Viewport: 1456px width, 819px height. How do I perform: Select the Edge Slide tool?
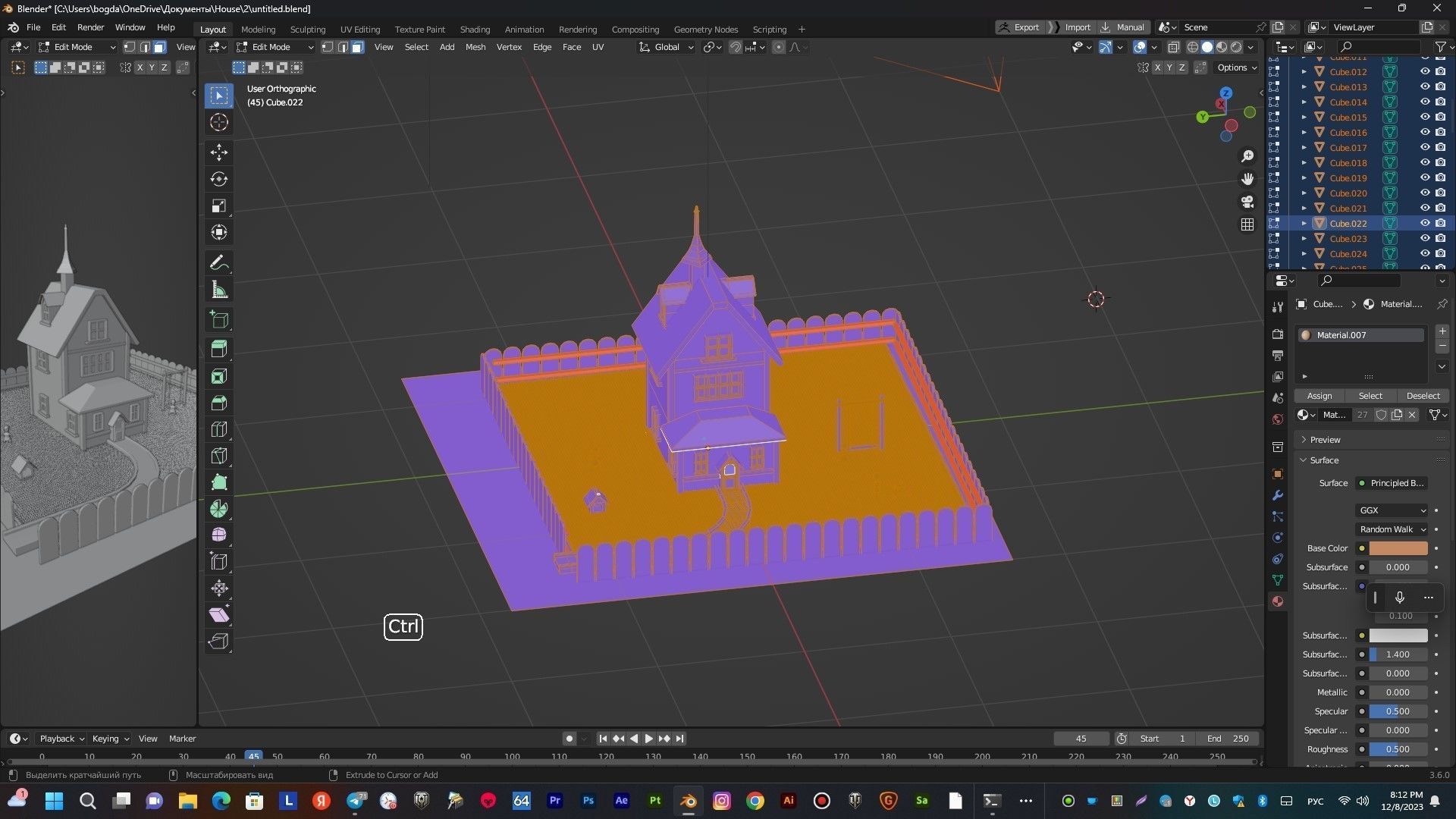click(219, 561)
